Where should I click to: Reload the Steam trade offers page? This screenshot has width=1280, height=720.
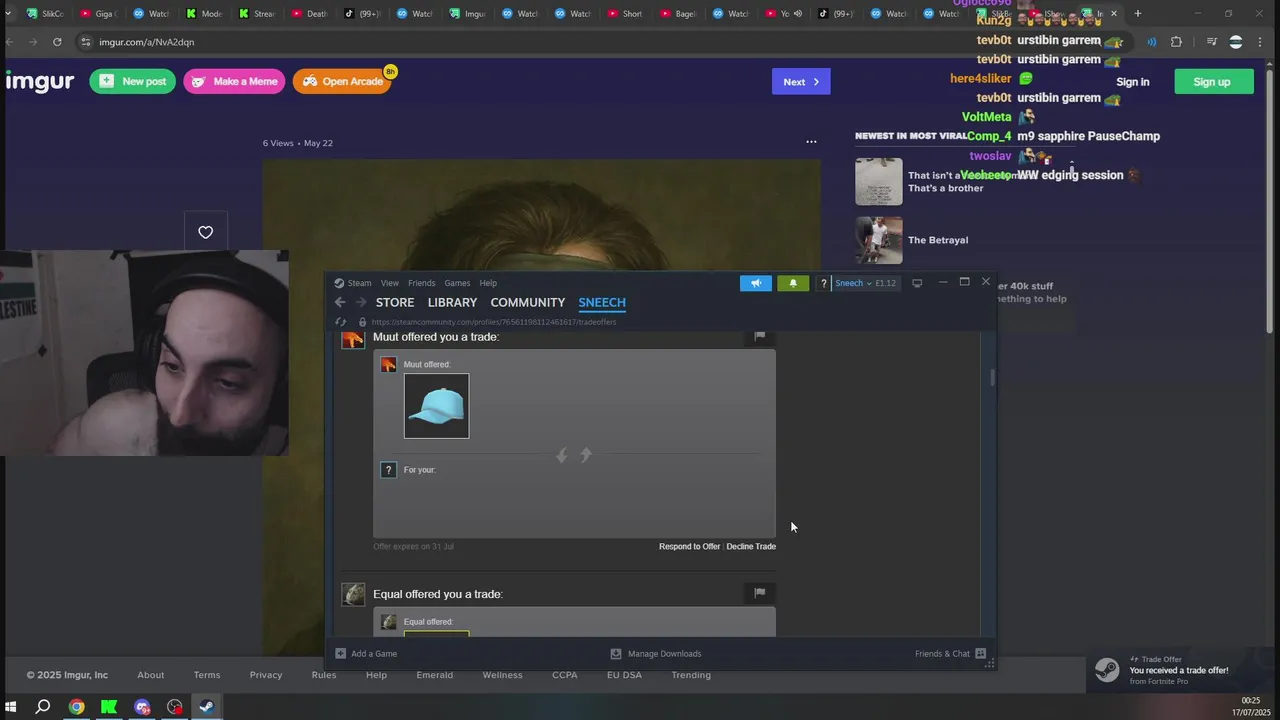340,322
